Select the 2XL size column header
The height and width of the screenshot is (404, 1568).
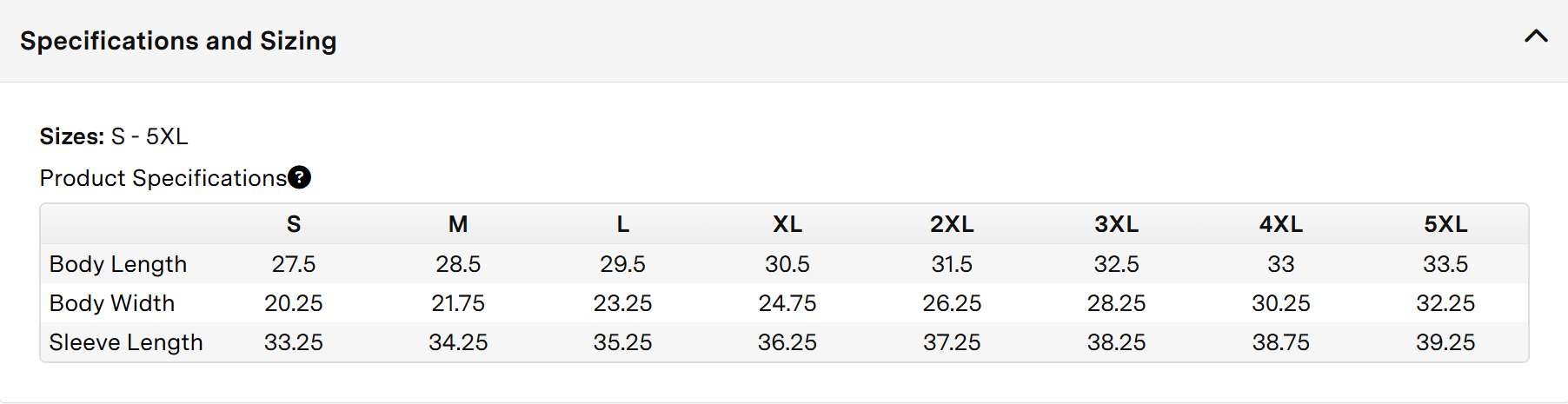point(952,224)
